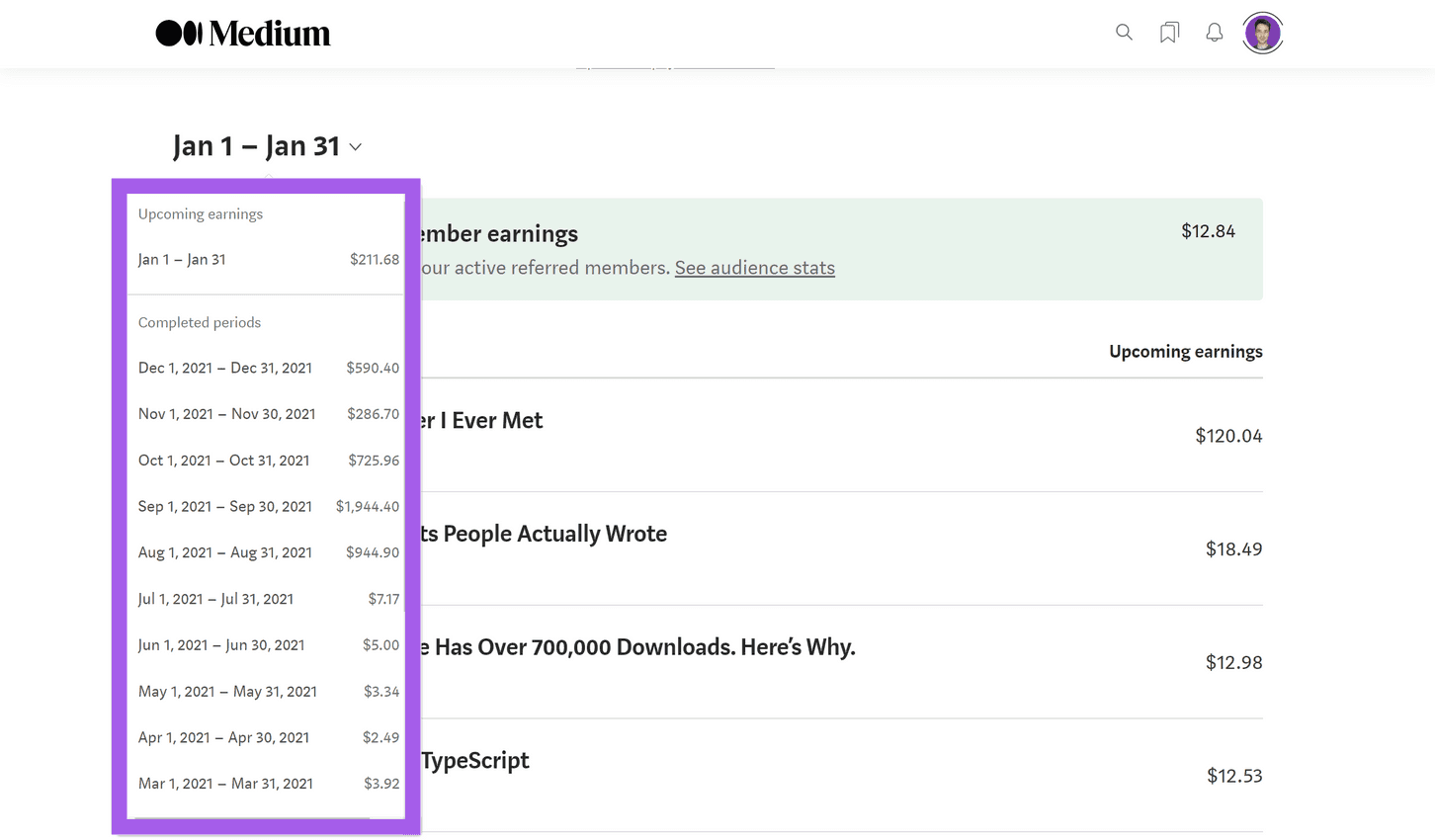Choose Jun 1, 2021 – Jun 30, 2021
The image size is (1435, 840).
[267, 645]
